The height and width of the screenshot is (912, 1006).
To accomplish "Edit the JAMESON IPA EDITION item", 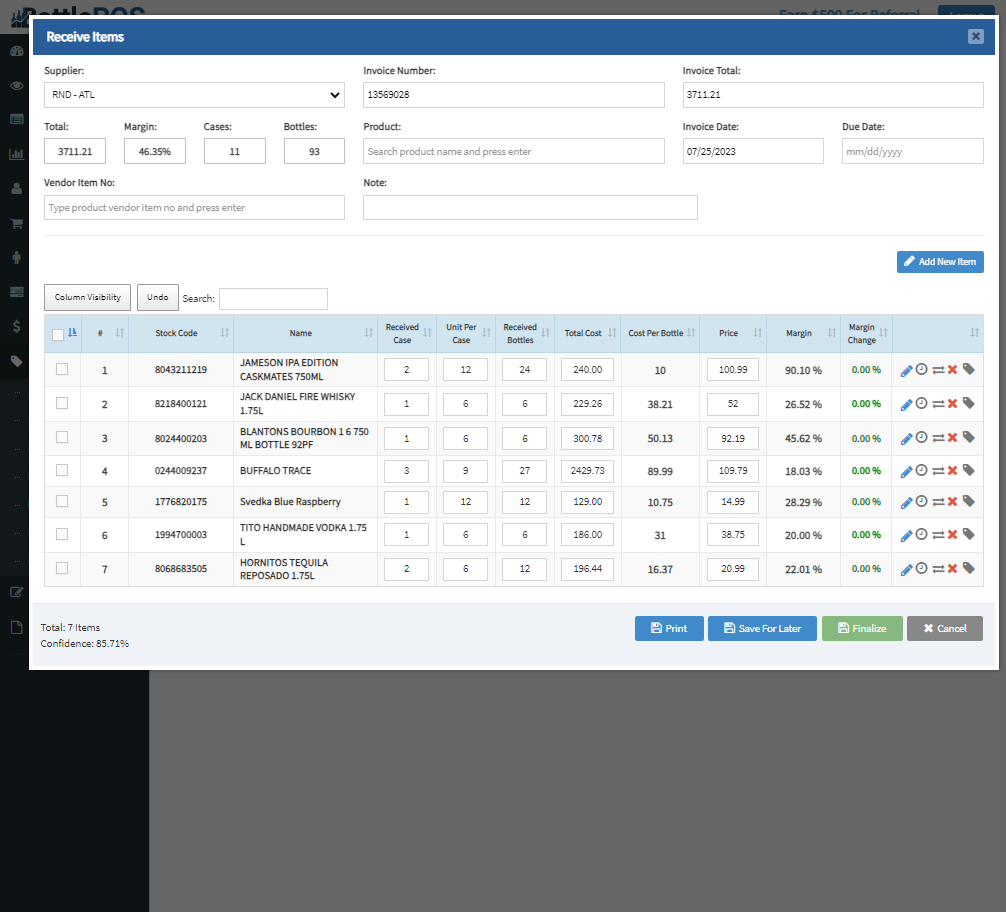I will coord(905,368).
